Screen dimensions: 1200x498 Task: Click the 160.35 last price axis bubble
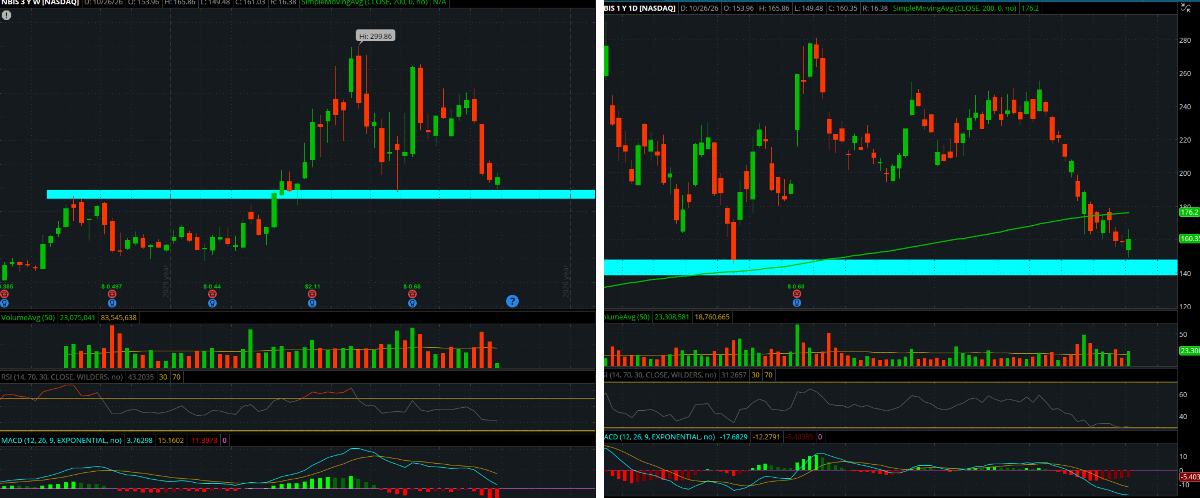1189,238
